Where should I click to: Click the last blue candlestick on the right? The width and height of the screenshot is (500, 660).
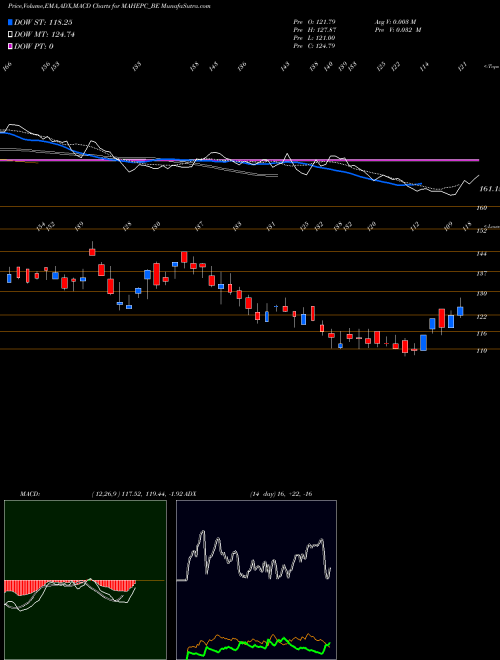click(460, 311)
